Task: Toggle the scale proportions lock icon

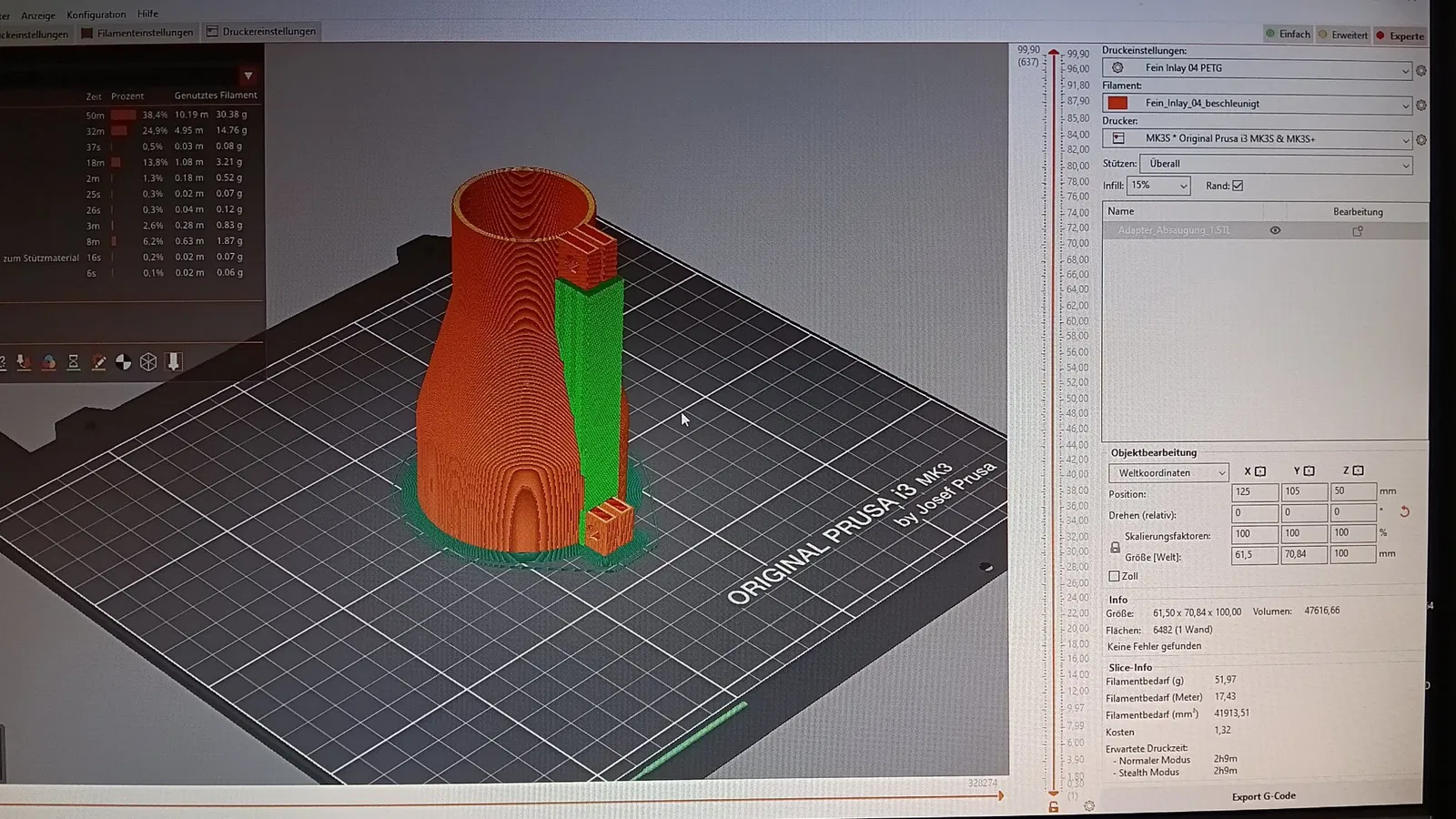Action: [1115, 548]
